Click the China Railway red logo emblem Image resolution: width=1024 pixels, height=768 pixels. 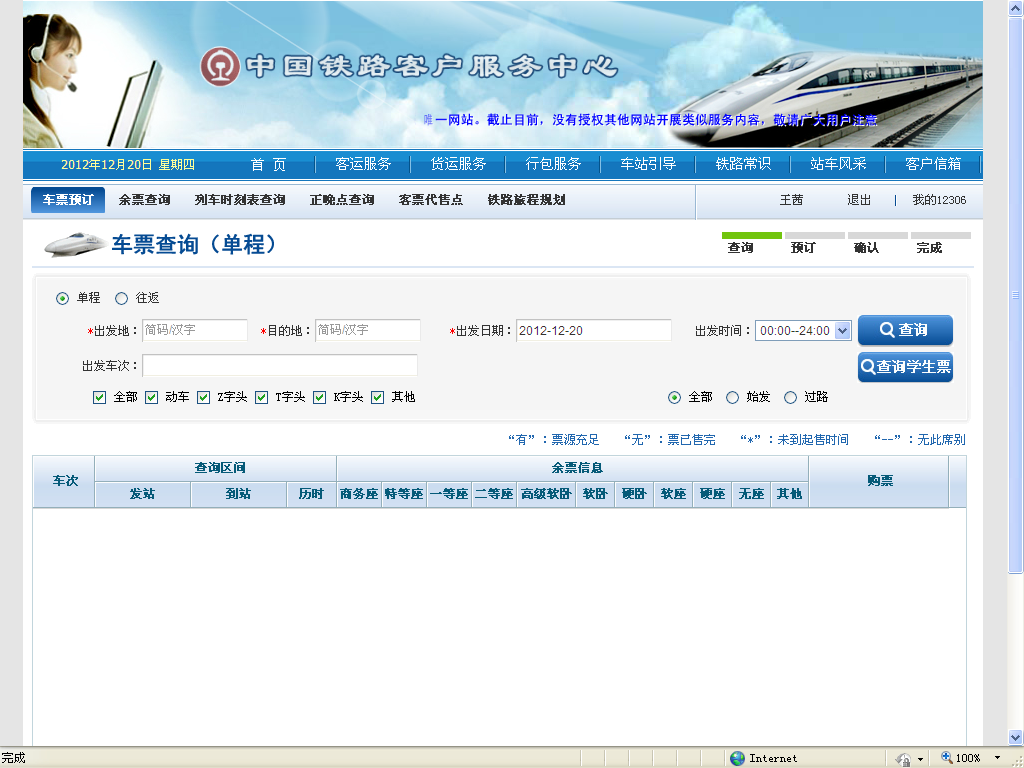point(219,66)
